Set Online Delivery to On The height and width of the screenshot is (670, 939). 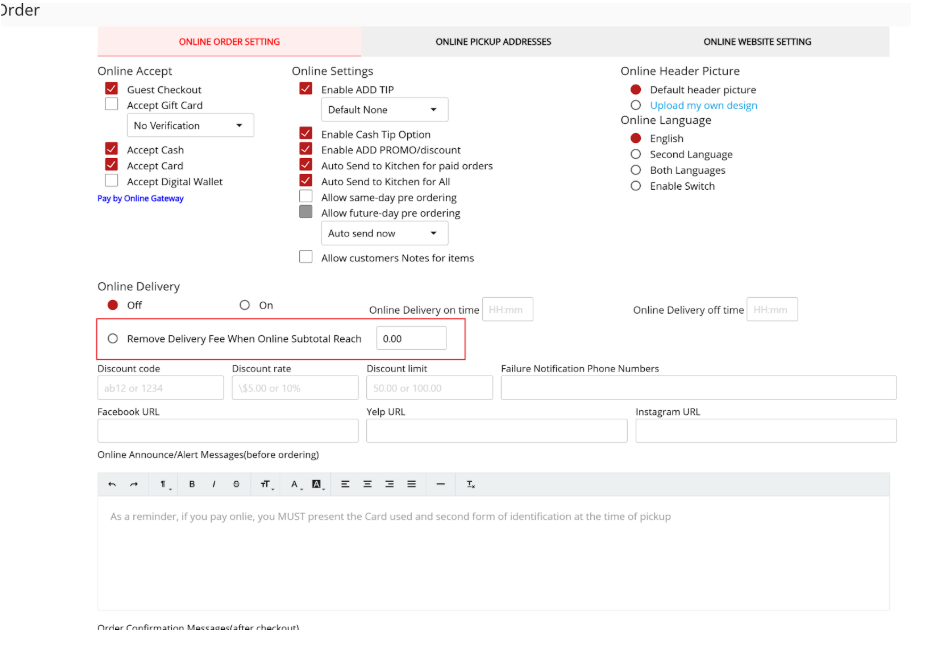click(x=244, y=305)
